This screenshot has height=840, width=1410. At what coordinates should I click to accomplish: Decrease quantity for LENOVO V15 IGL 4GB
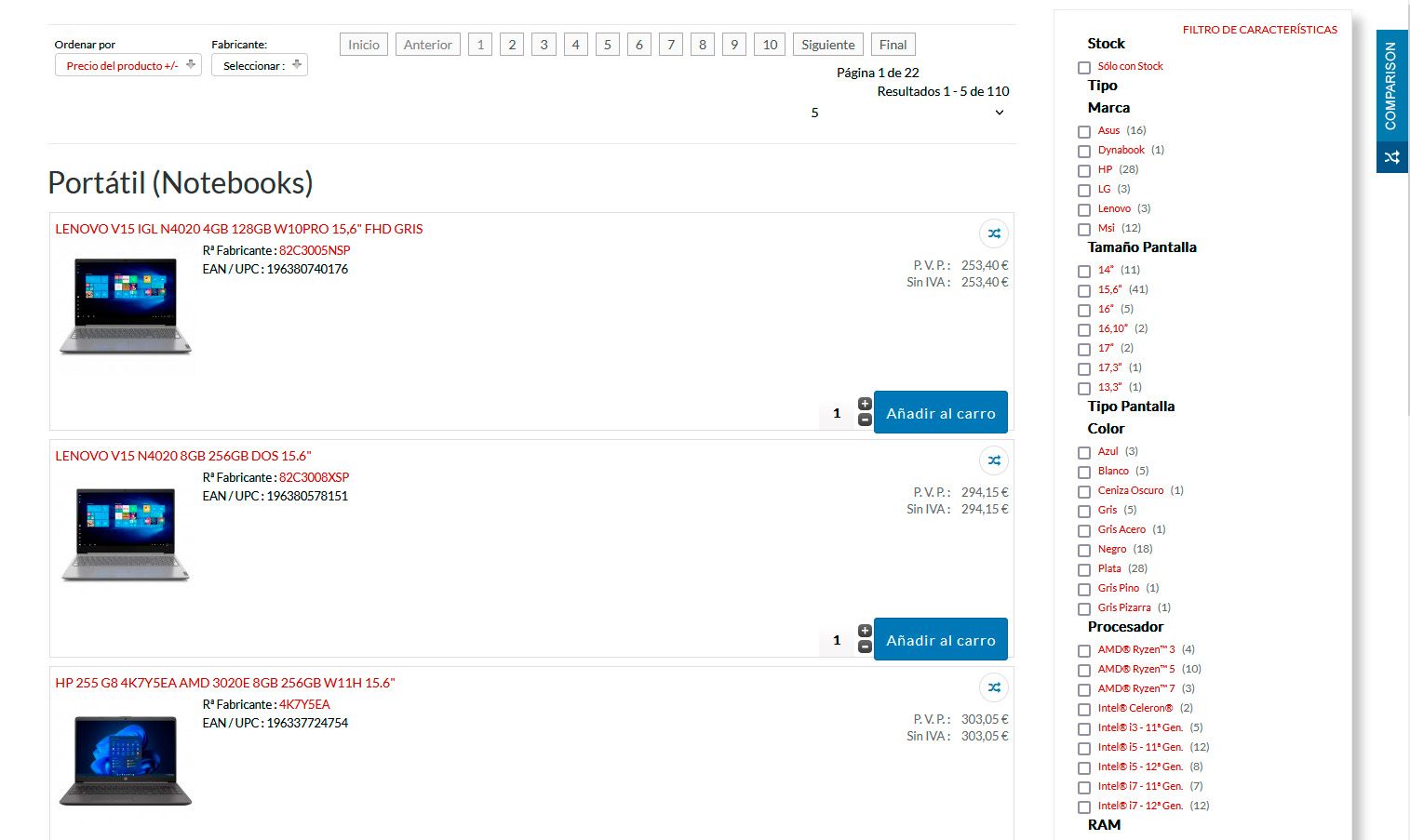click(x=865, y=420)
